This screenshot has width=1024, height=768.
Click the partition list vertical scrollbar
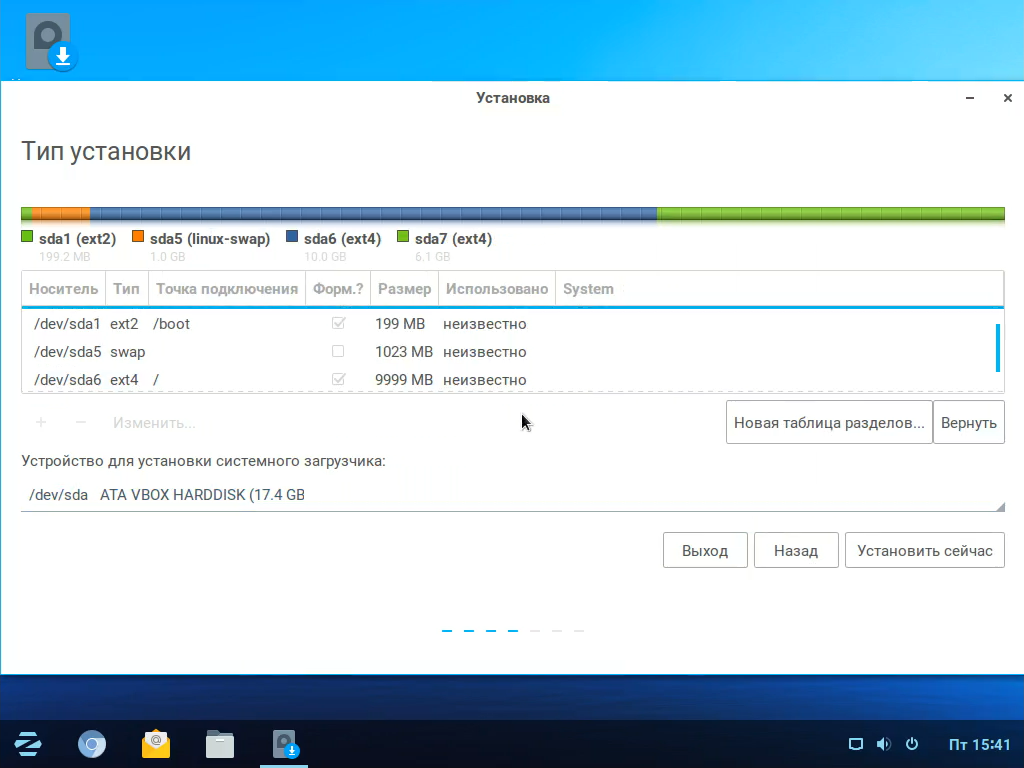click(x=997, y=348)
